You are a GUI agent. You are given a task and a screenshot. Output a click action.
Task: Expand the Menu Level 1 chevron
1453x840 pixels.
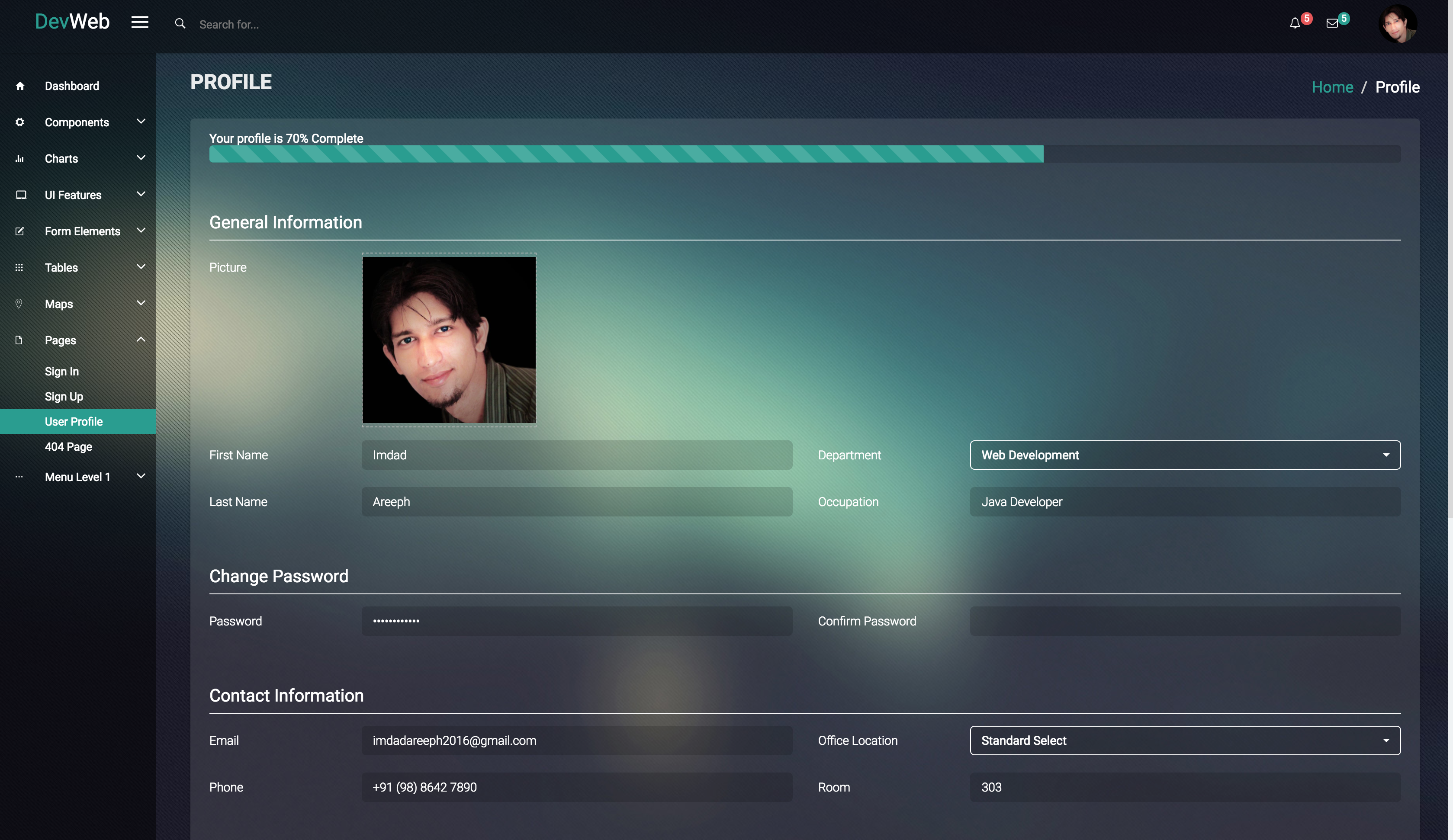coord(141,476)
